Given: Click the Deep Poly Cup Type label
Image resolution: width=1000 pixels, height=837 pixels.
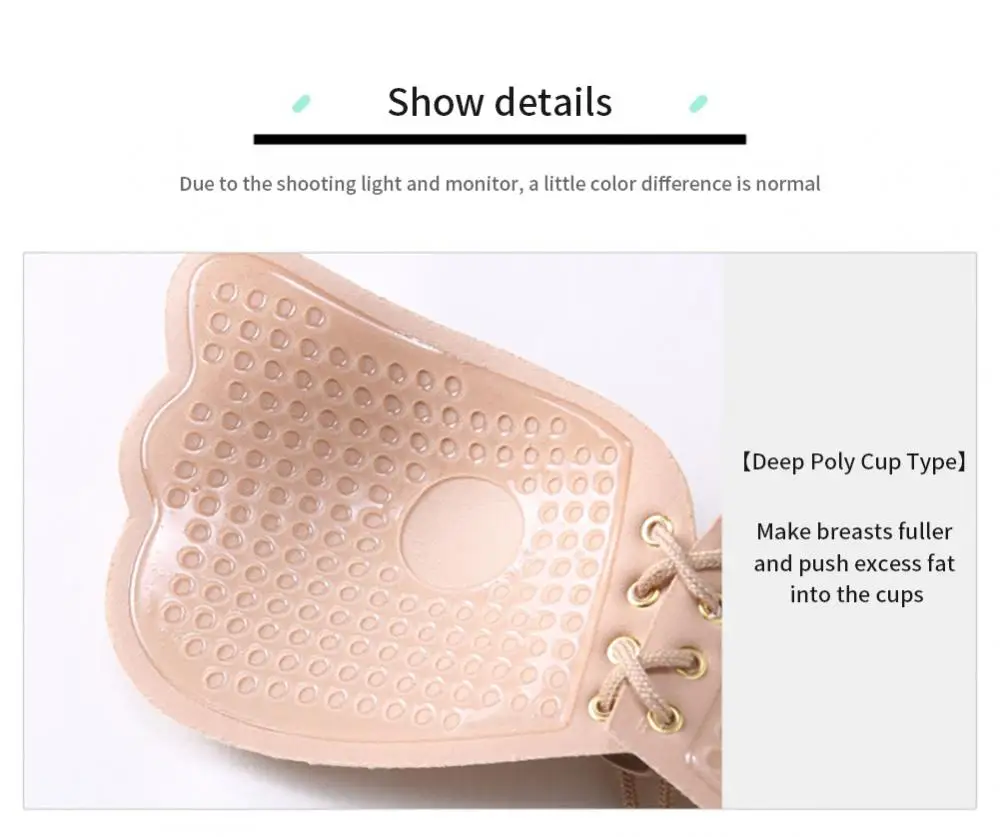Looking at the screenshot, I should (854, 461).
